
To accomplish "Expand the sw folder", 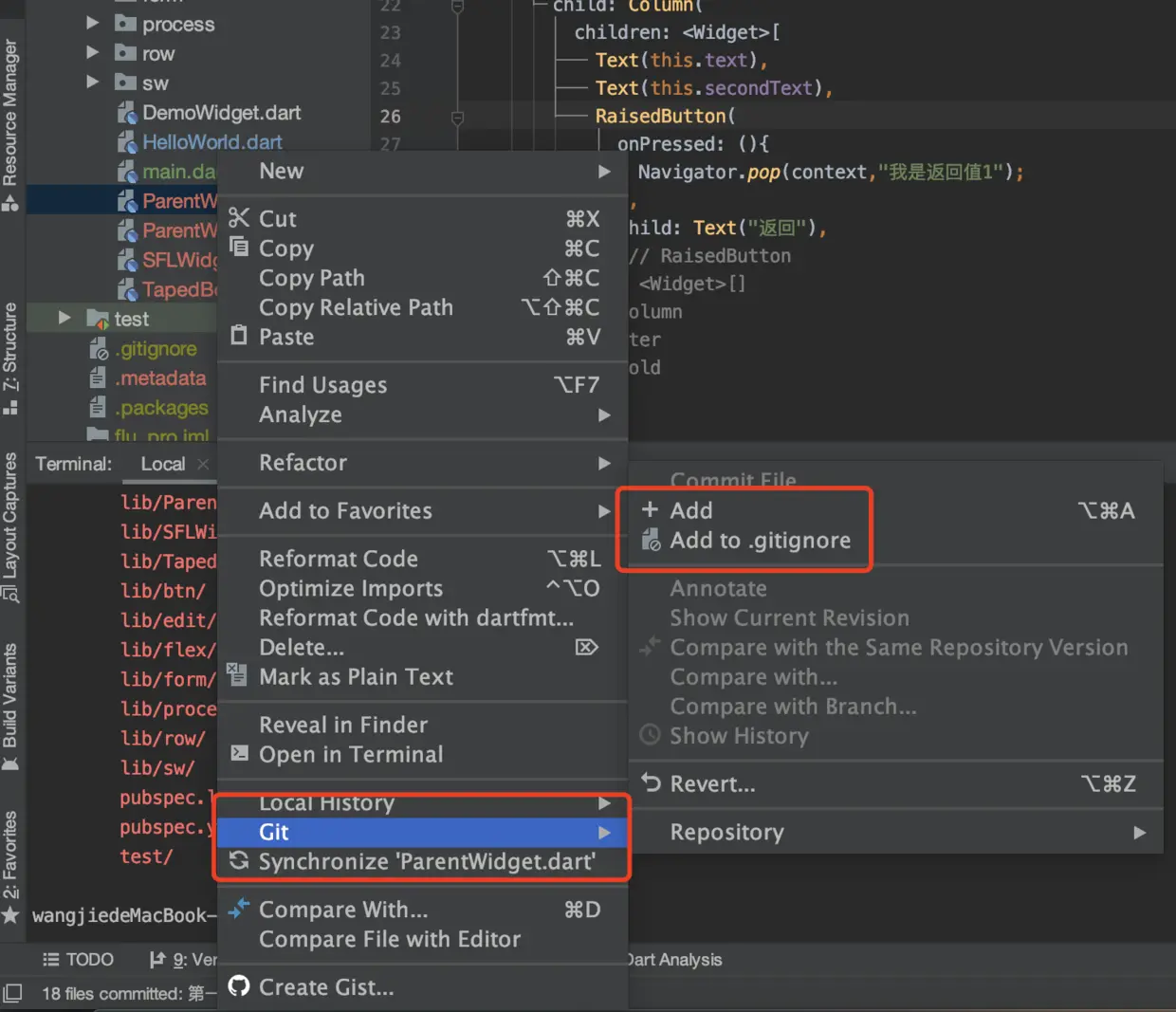I will point(92,82).
